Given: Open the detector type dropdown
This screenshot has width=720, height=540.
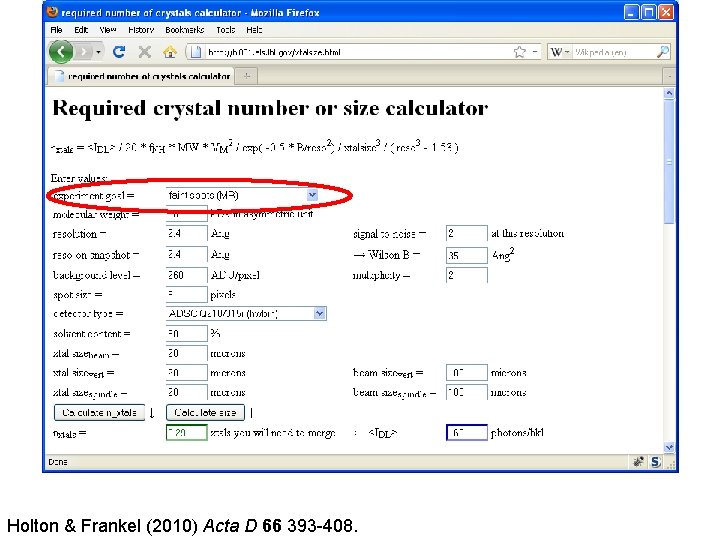Looking at the screenshot, I should [x=246, y=314].
